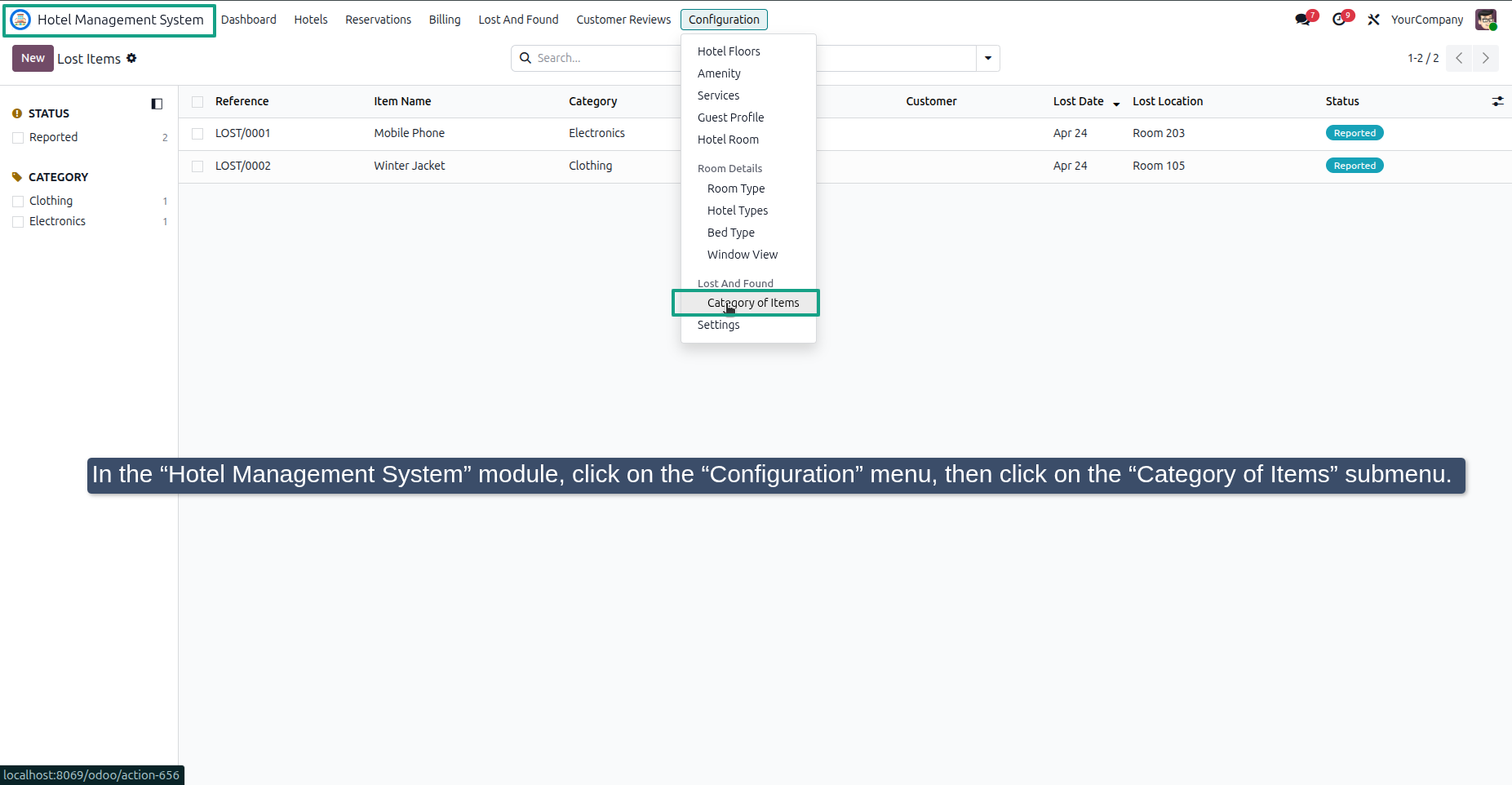Click the debug tools wrench icon
Image resolution: width=1512 pixels, height=785 pixels.
[x=1374, y=20]
